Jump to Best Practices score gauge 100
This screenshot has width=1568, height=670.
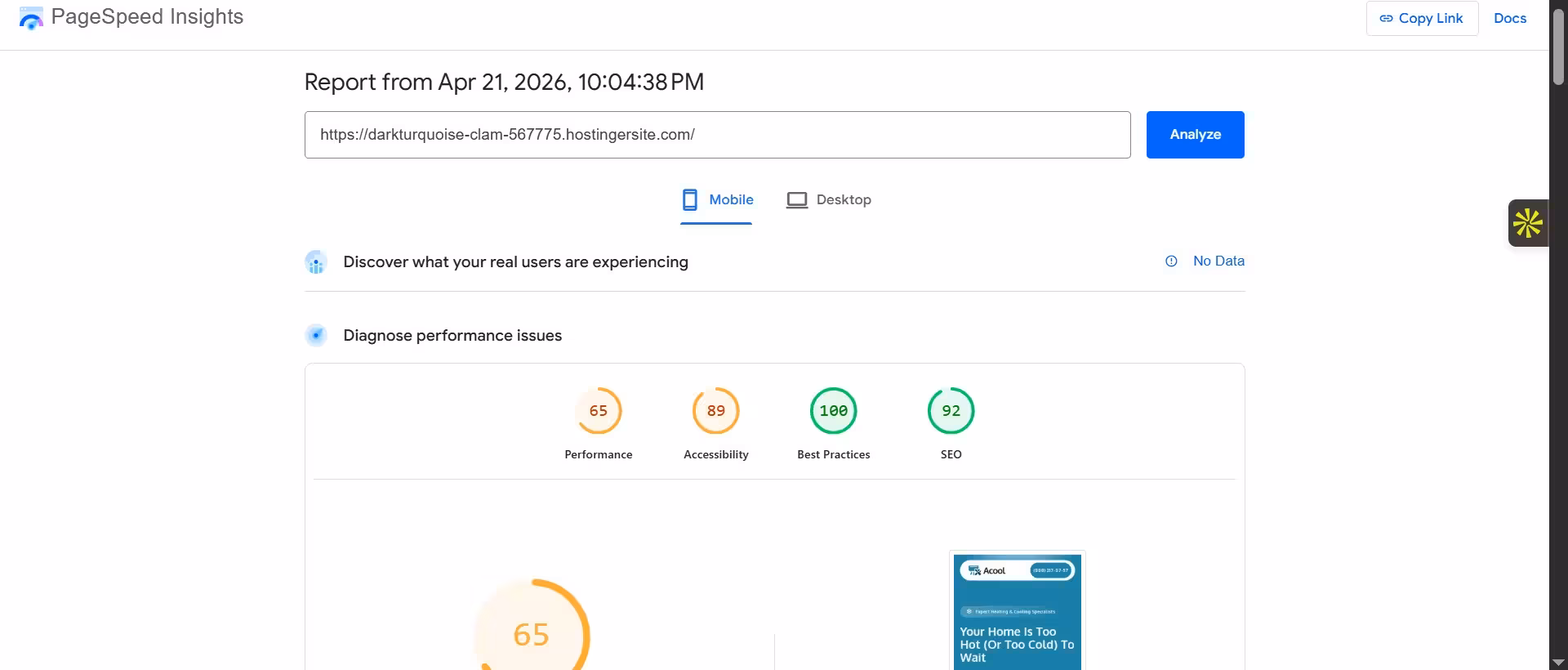(833, 410)
